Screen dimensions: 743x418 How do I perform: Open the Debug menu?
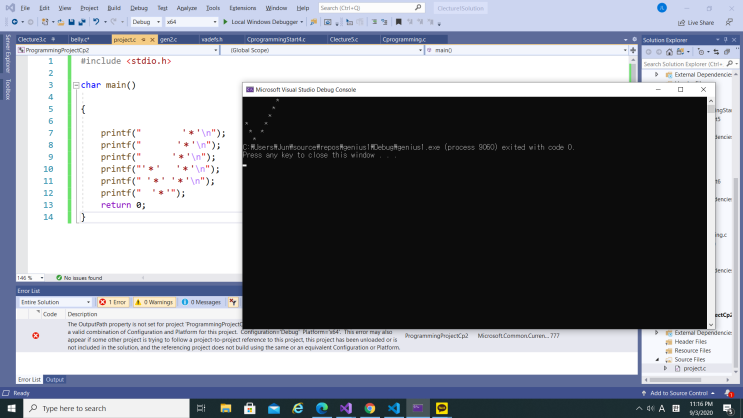click(139, 8)
